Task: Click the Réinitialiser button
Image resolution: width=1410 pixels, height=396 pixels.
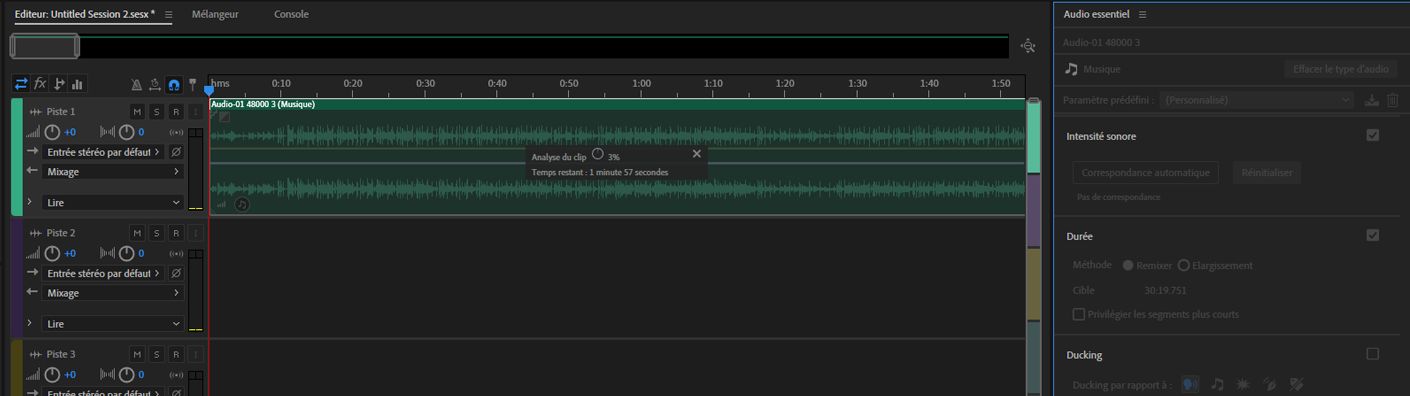Action: click(x=1267, y=173)
